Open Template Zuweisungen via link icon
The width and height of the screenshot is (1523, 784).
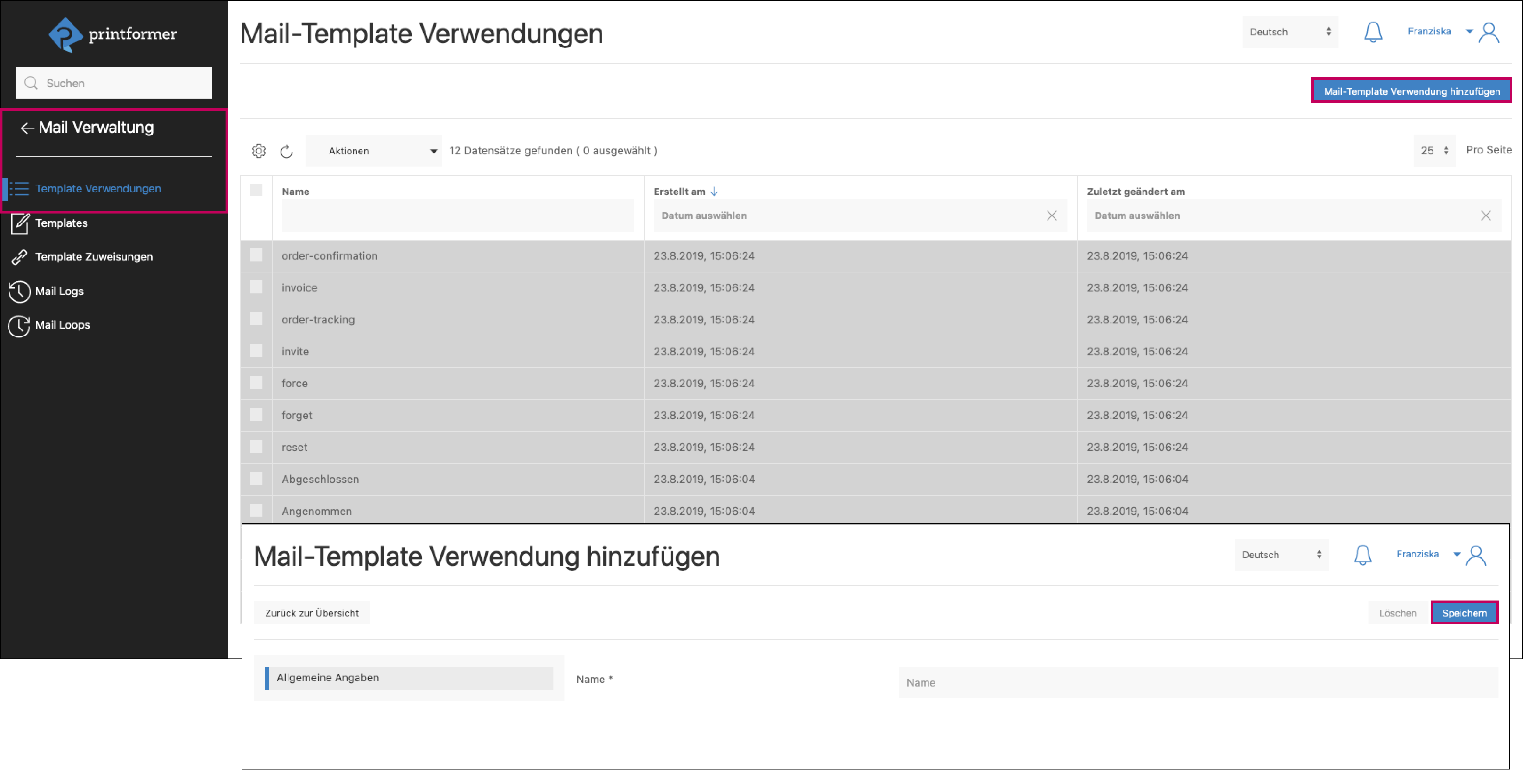tap(19, 256)
